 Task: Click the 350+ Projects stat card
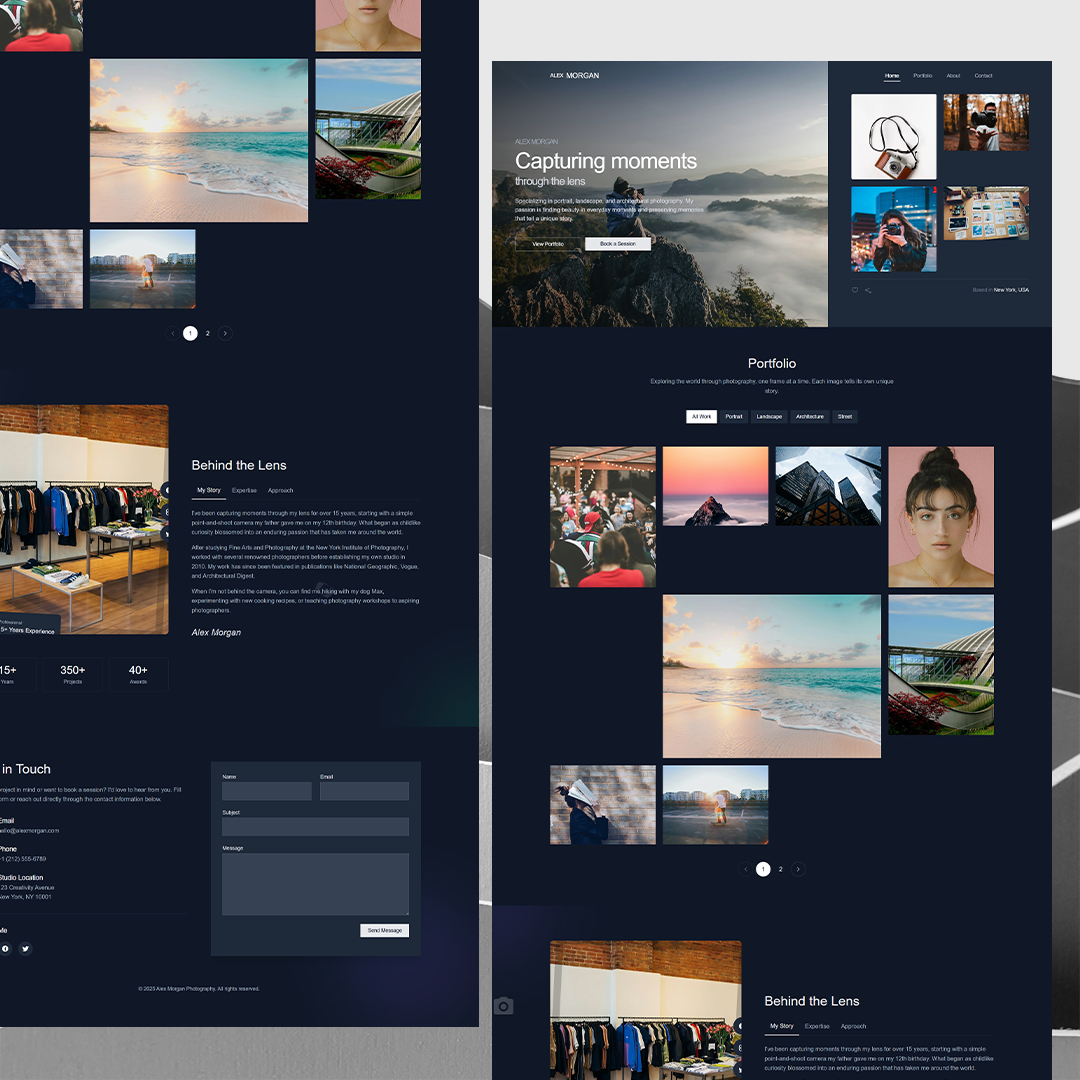click(72, 674)
